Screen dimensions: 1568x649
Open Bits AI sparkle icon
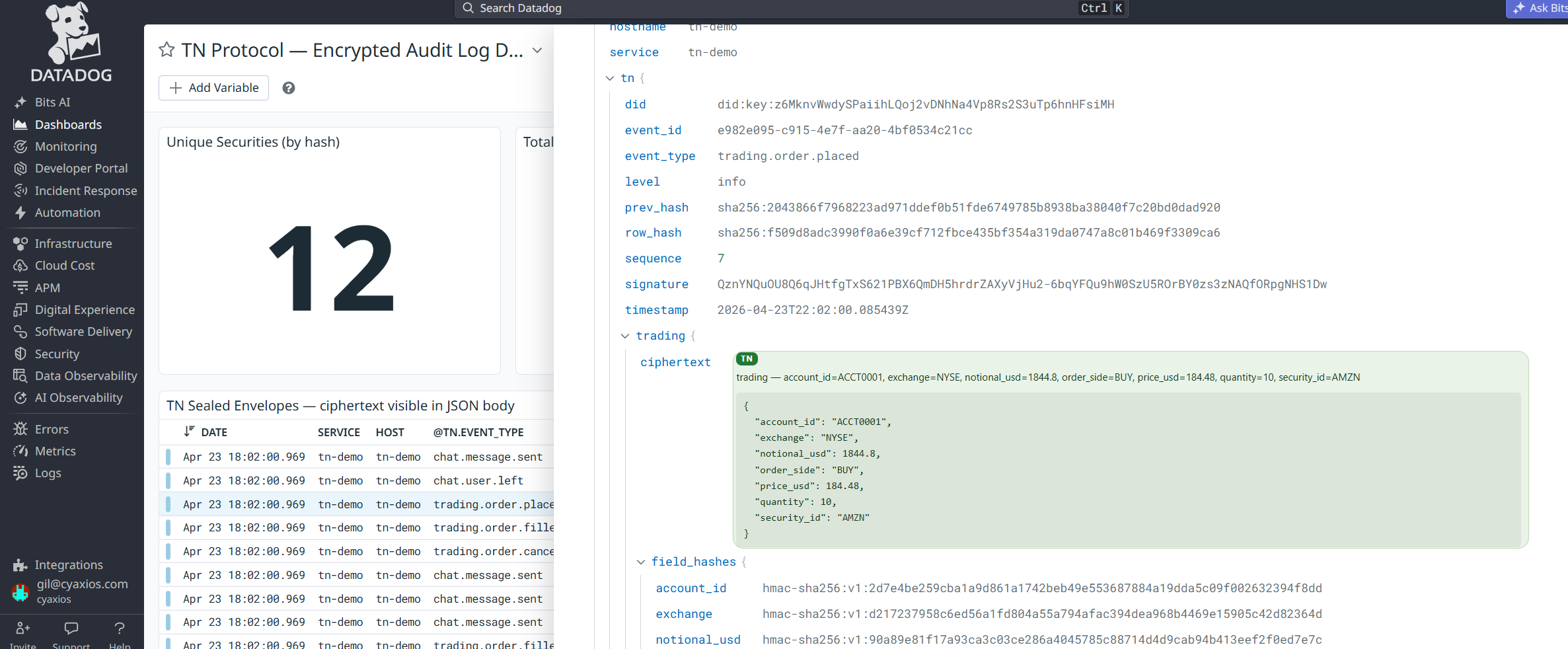[20, 102]
